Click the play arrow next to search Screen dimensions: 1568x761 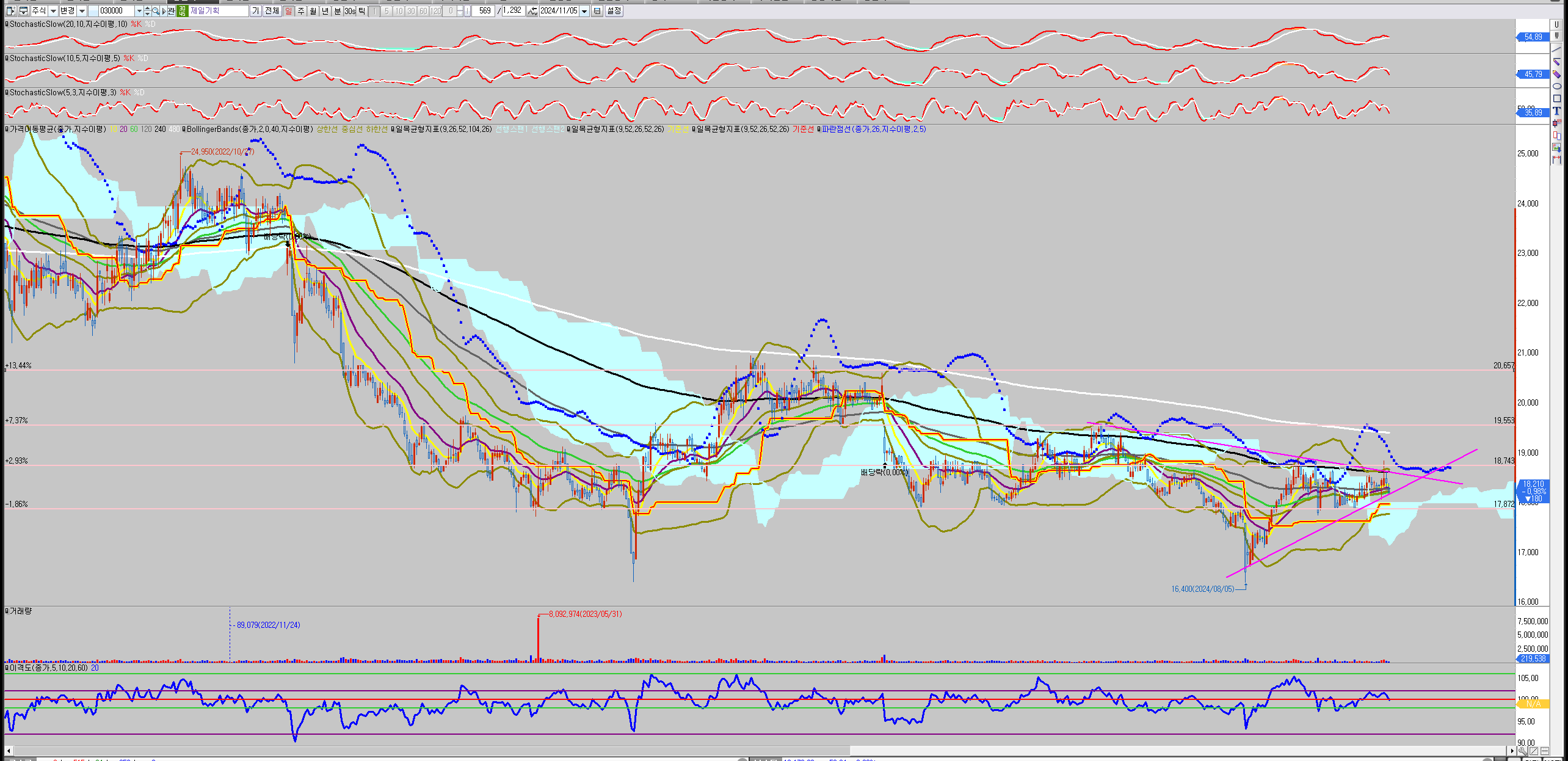coord(164,10)
